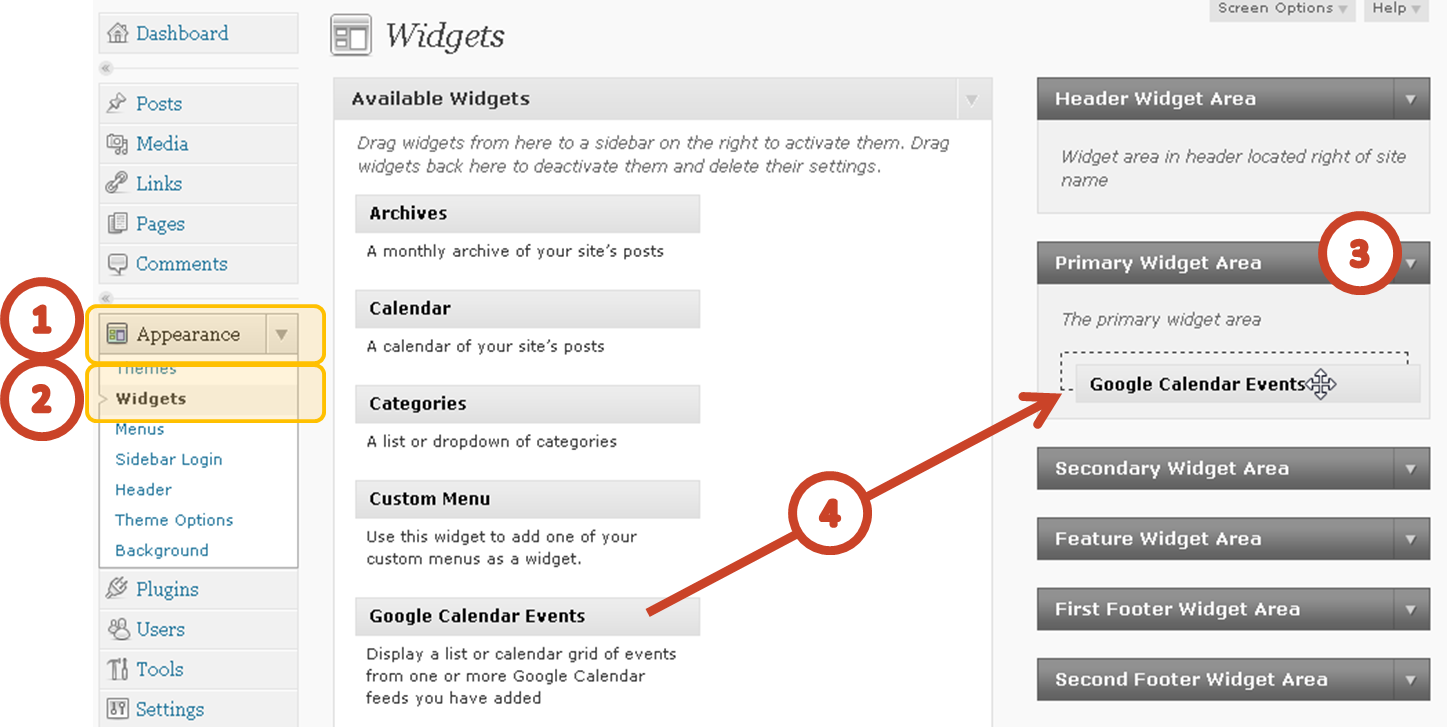Screen dimensions: 1447x727
Task: Open the Sidebar Login link
Action: coord(169,460)
